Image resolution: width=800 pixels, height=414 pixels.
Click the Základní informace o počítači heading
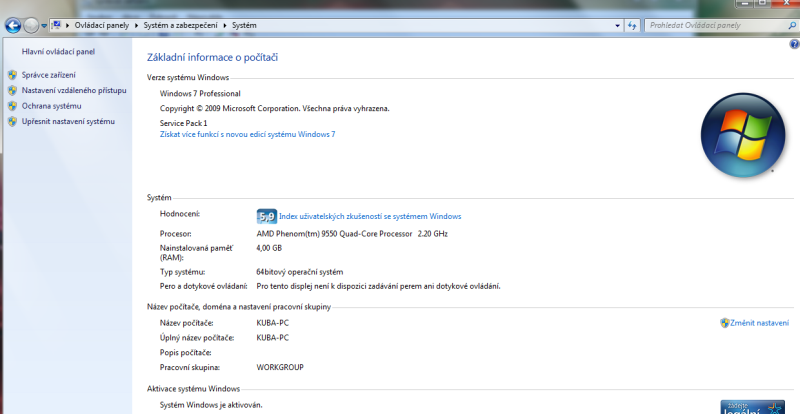click(212, 57)
